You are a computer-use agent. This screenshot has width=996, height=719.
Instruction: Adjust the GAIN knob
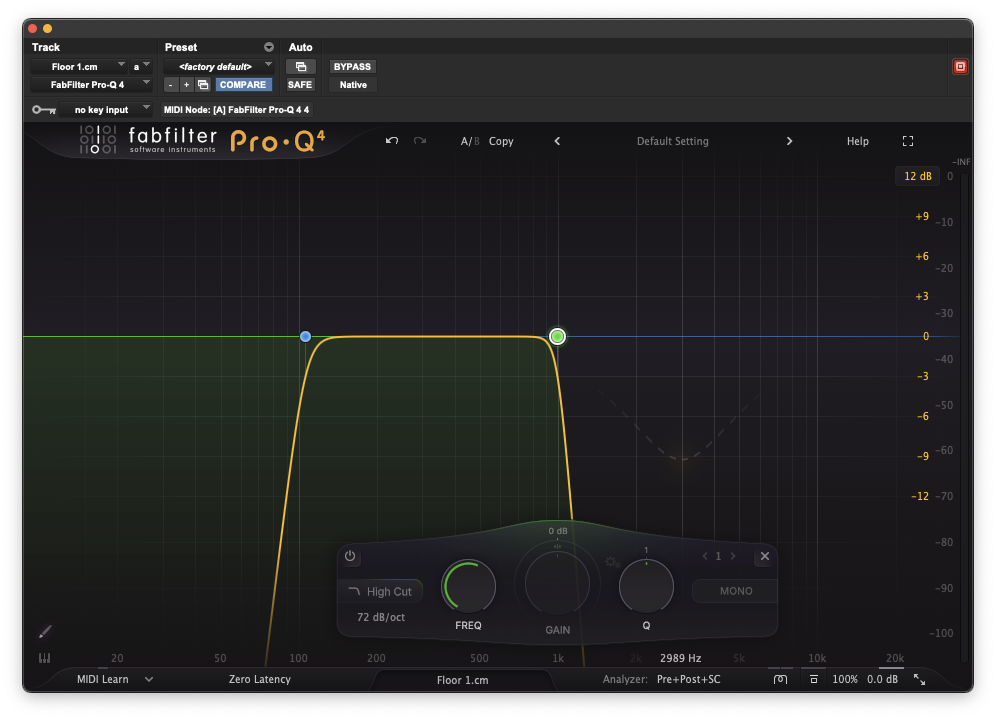[557, 583]
